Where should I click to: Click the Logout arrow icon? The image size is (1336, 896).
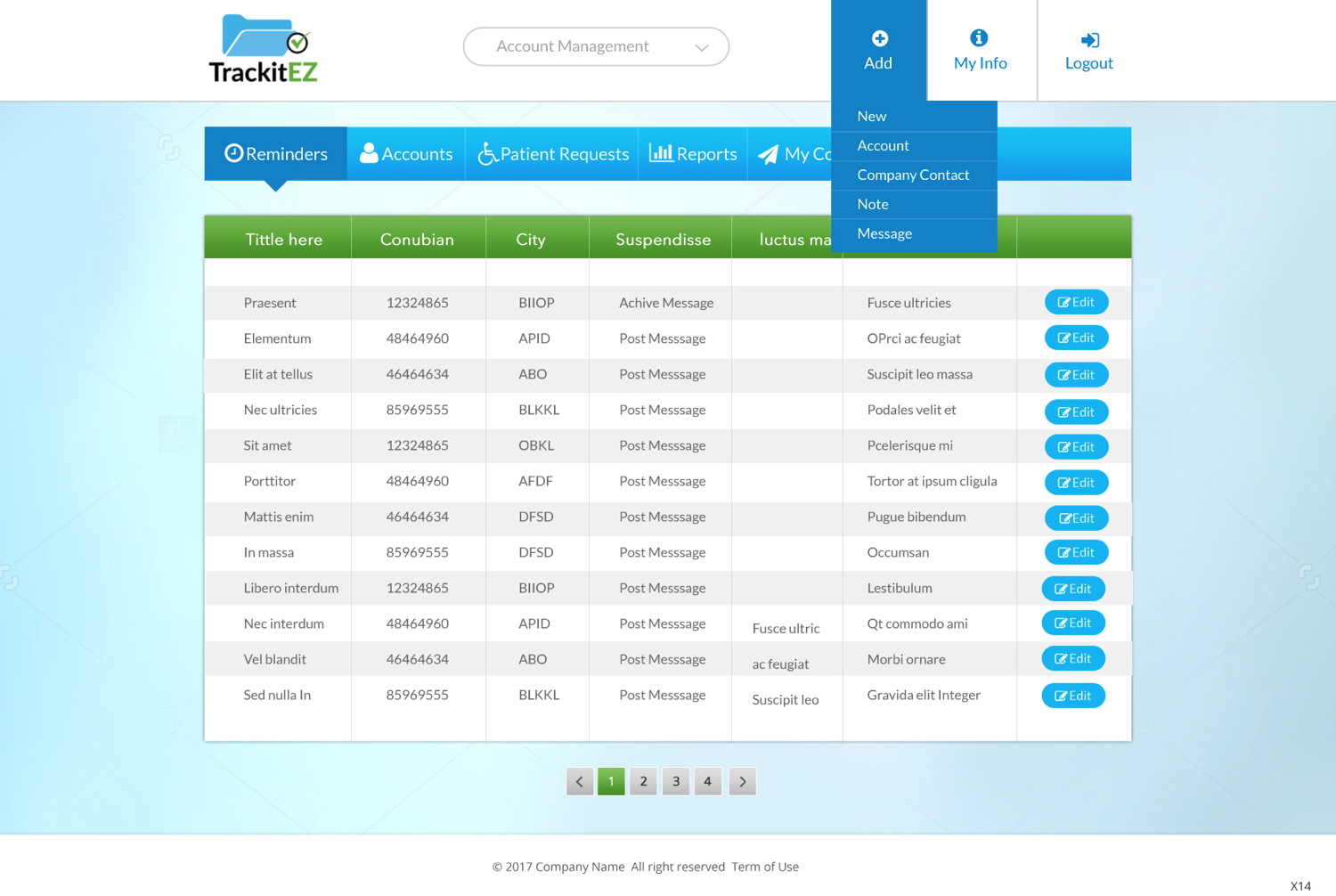(1088, 50)
